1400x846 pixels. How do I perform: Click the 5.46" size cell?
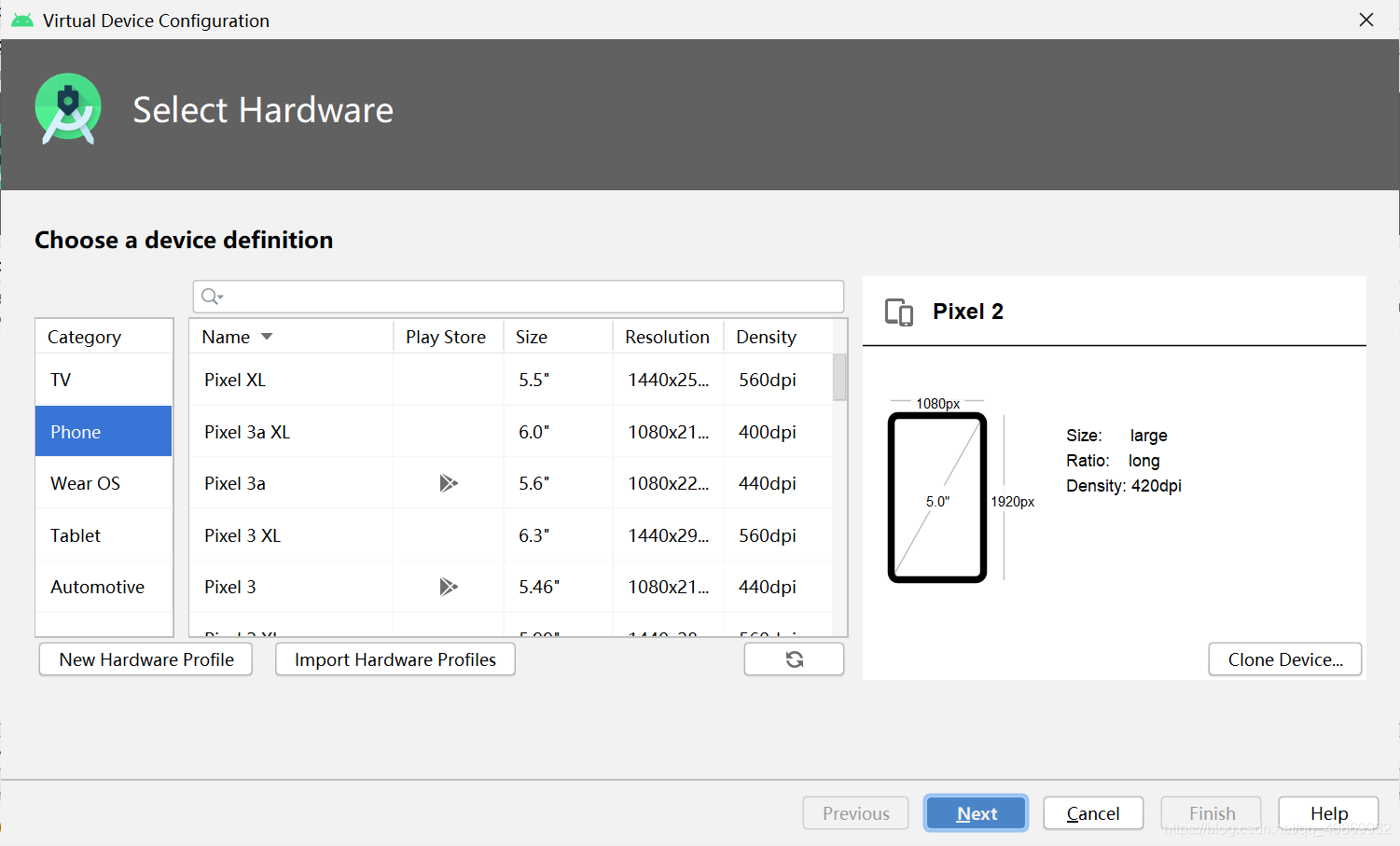558,587
